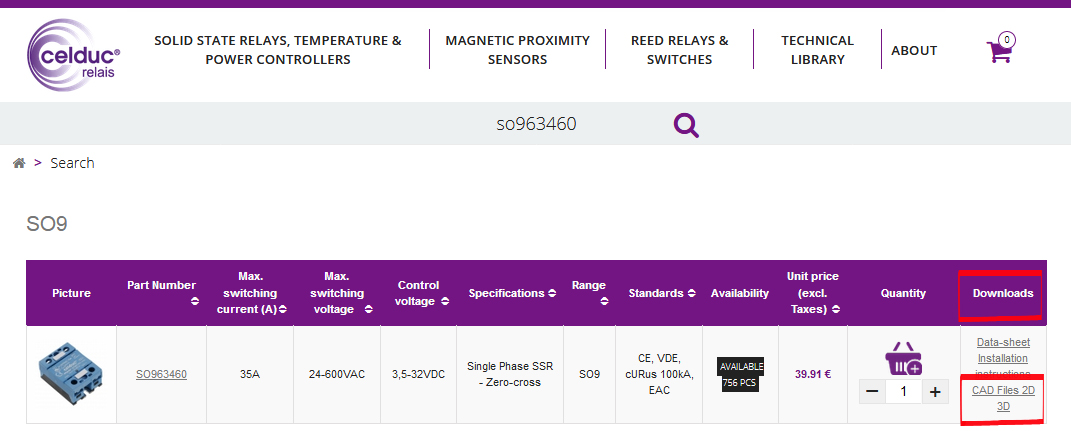The width and height of the screenshot is (1071, 431).
Task: Add SO963460 to basket icon
Action: tap(903, 358)
